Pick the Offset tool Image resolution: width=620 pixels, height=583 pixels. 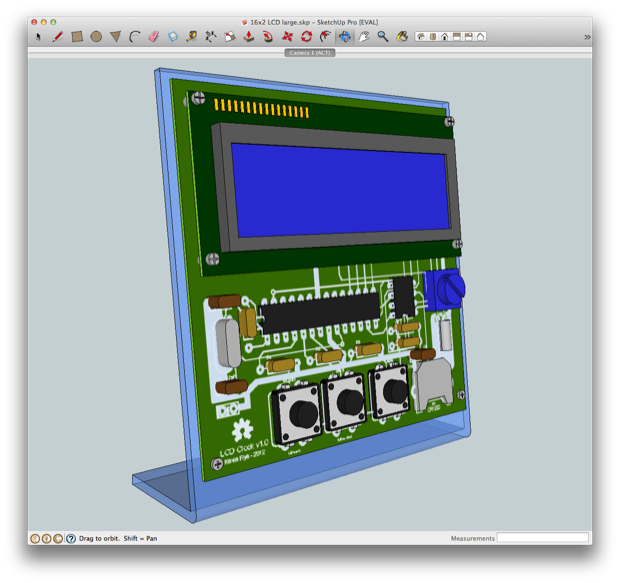(325, 37)
